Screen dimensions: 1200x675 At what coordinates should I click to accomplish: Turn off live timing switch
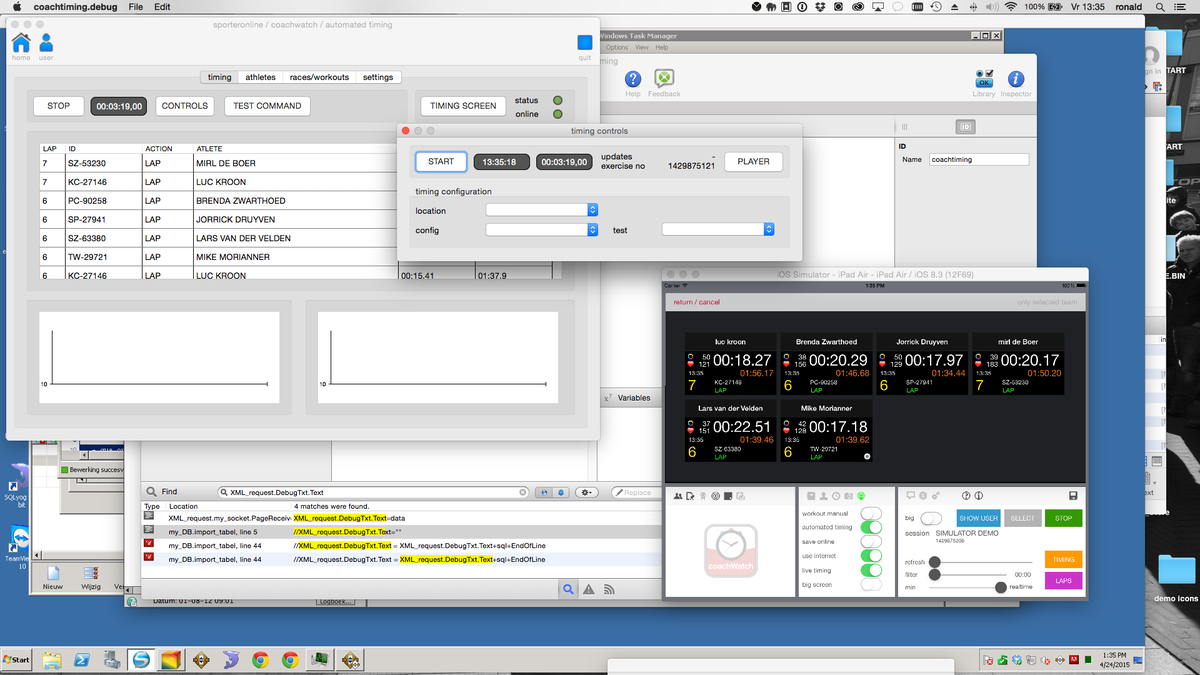click(871, 570)
